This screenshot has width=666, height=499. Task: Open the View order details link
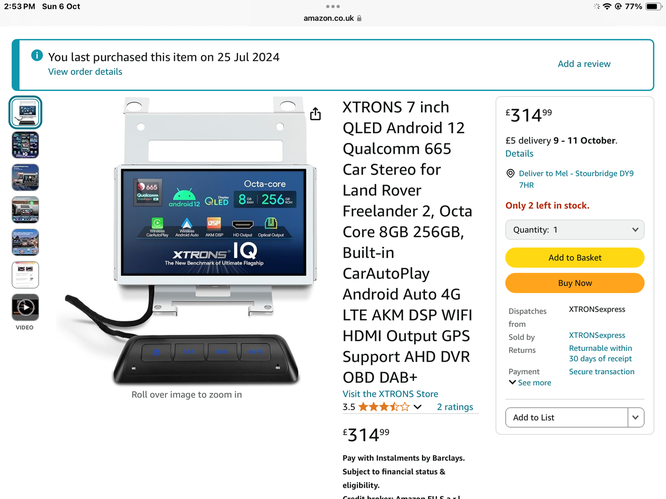pyautogui.click(x=85, y=72)
